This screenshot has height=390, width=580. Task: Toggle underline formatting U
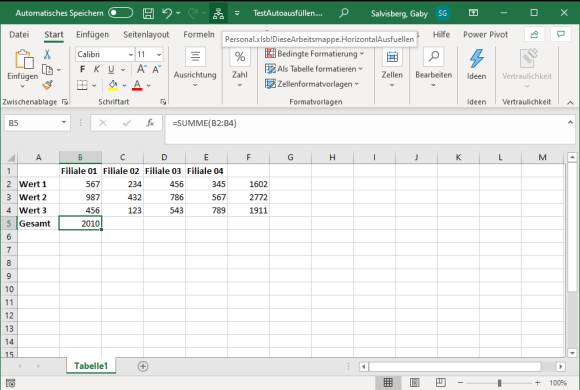click(111, 70)
